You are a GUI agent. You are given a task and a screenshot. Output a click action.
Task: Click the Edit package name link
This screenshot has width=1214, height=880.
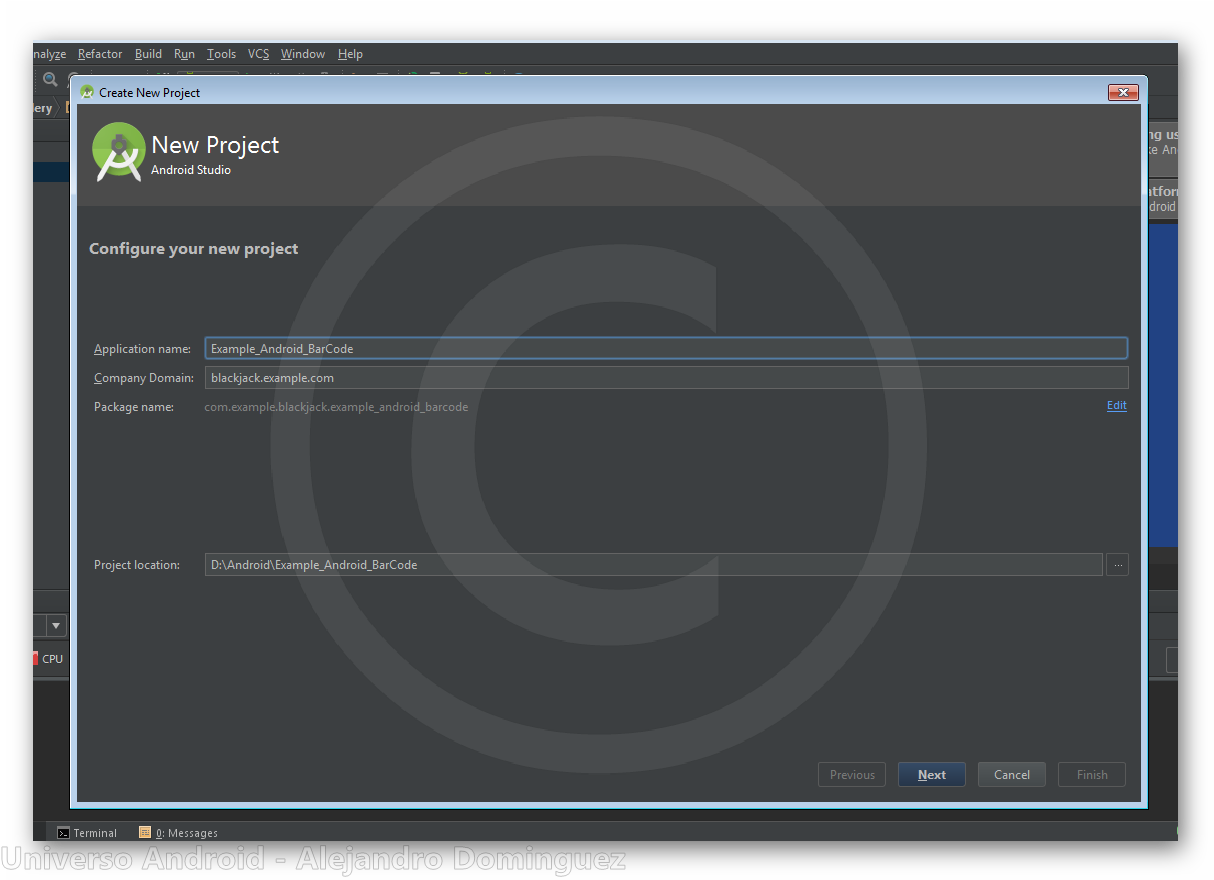(1116, 406)
